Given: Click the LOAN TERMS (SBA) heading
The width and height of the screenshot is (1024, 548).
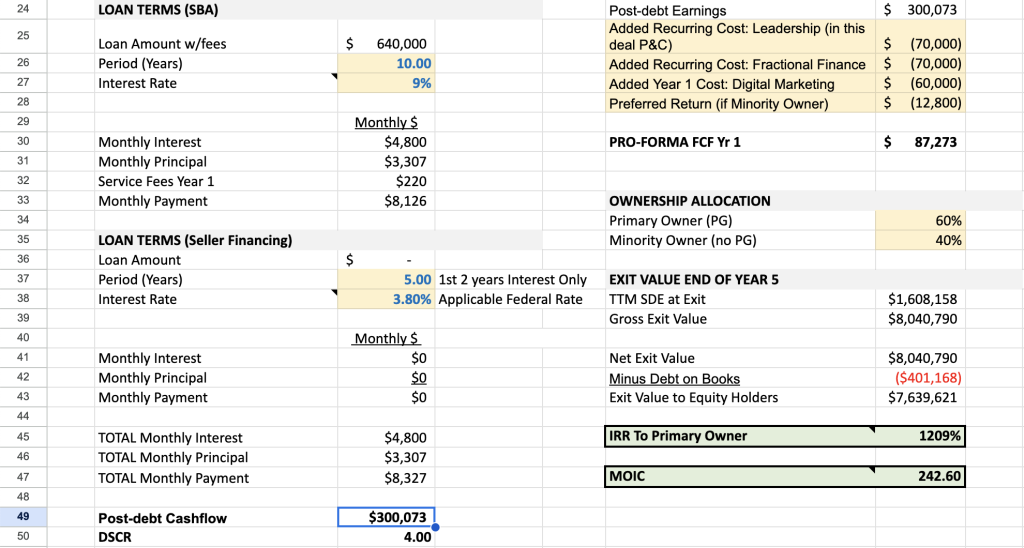Looking at the screenshot, I should (158, 10).
